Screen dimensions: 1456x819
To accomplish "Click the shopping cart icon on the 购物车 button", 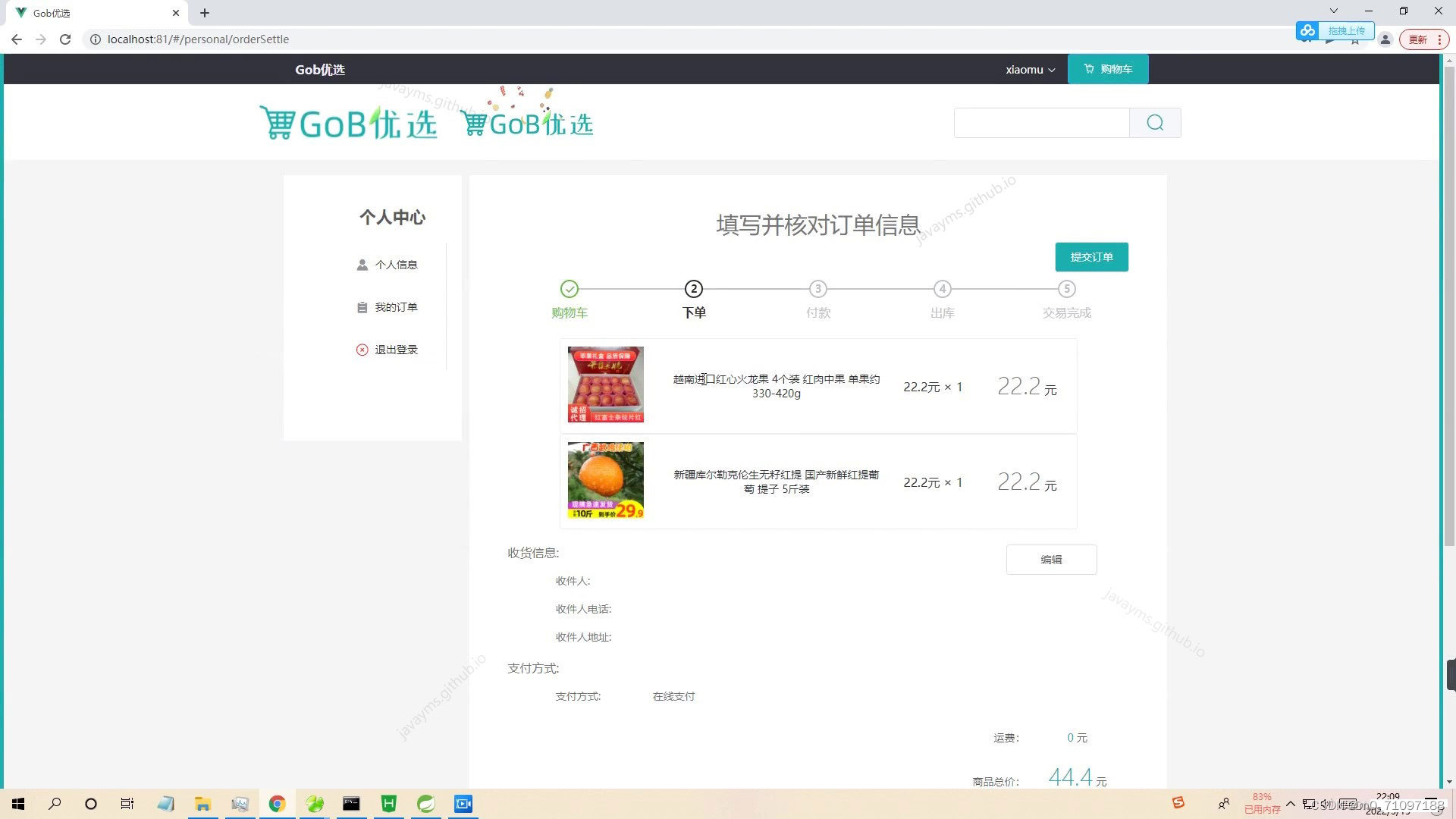I will coord(1089,68).
